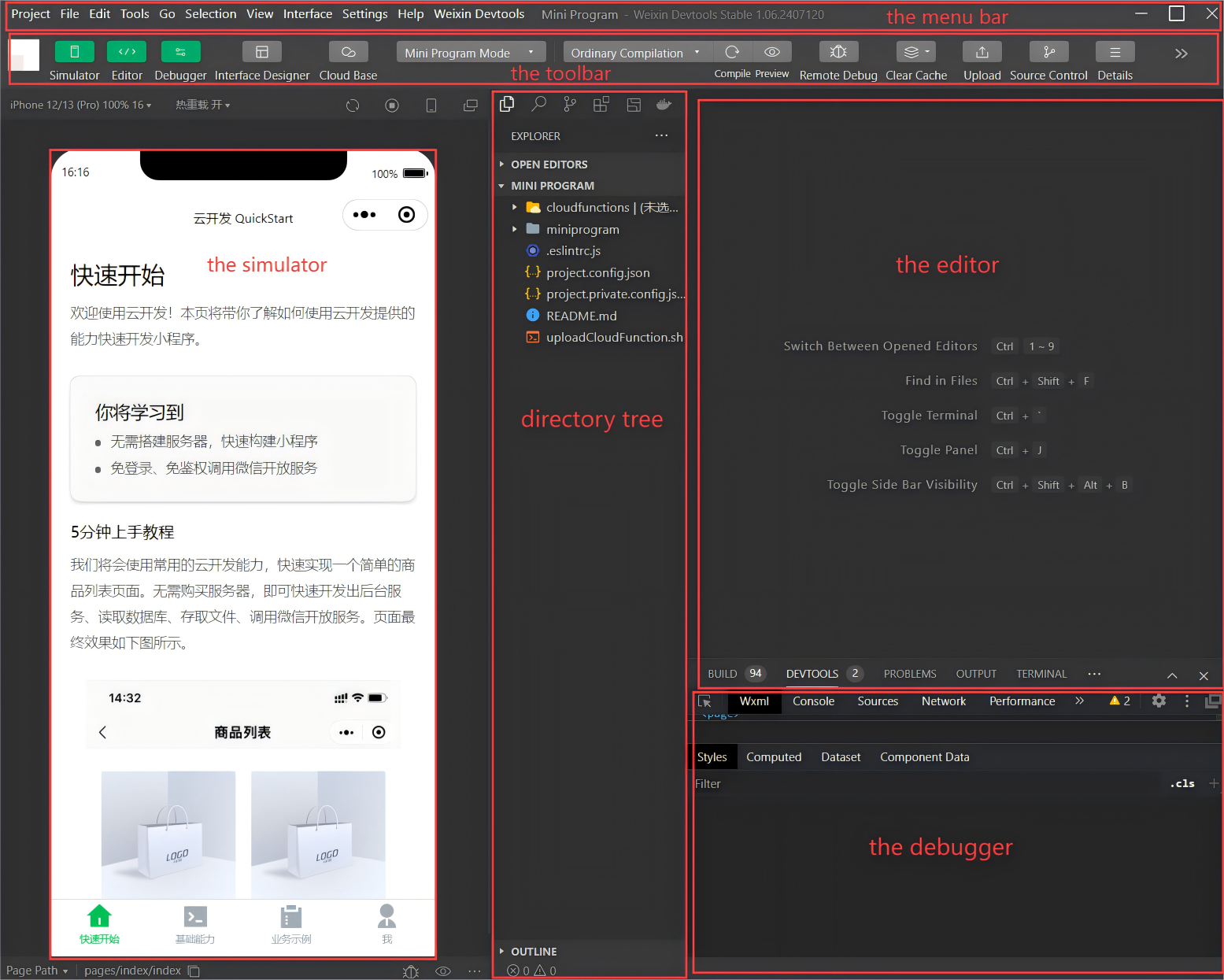Open the Tools menu

(x=135, y=14)
